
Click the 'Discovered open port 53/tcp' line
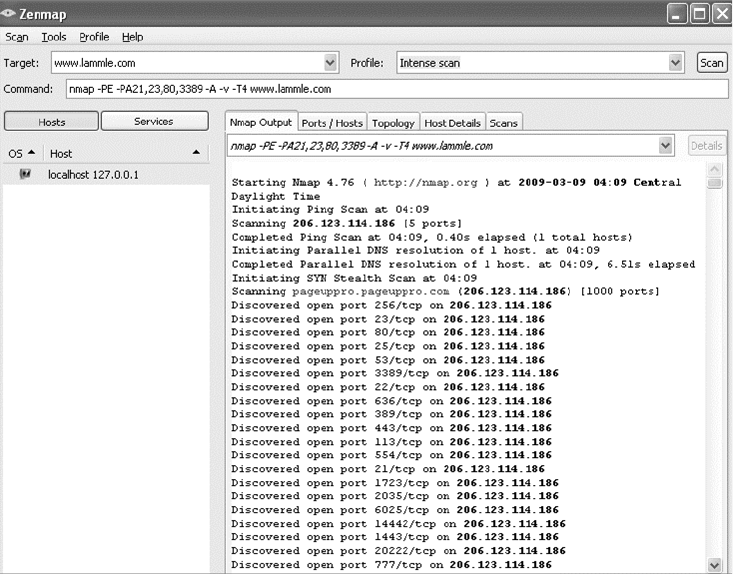coord(388,360)
